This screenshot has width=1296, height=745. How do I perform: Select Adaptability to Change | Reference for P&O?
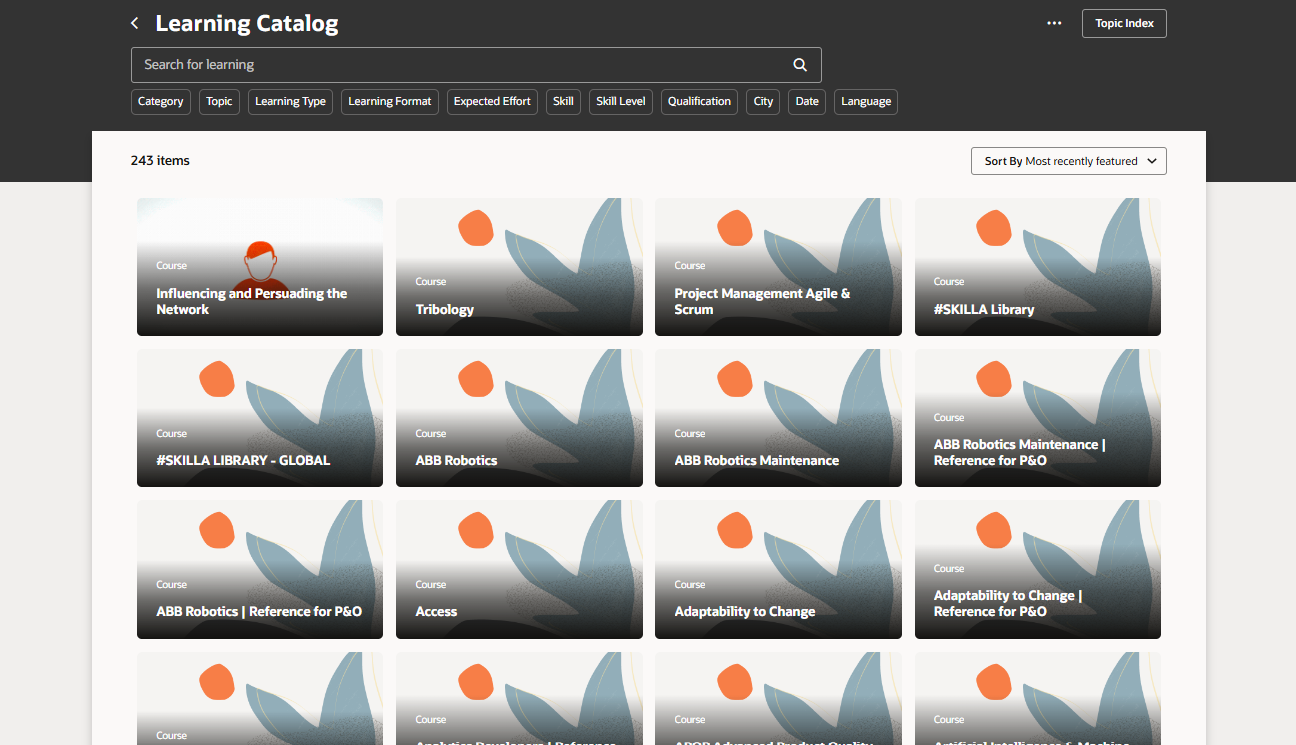click(1038, 569)
